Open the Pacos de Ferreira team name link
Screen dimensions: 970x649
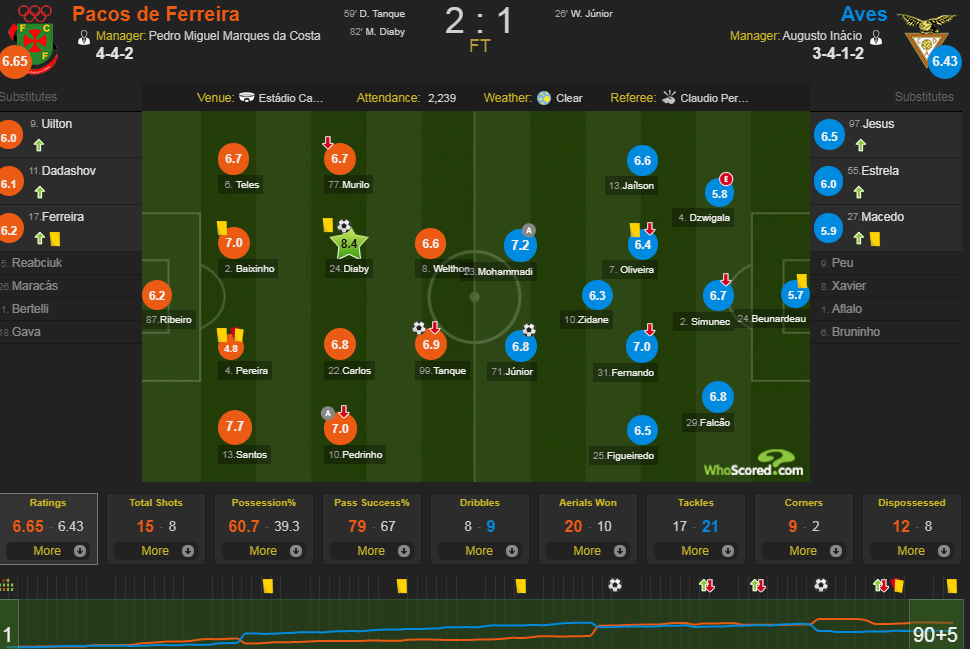click(x=156, y=14)
